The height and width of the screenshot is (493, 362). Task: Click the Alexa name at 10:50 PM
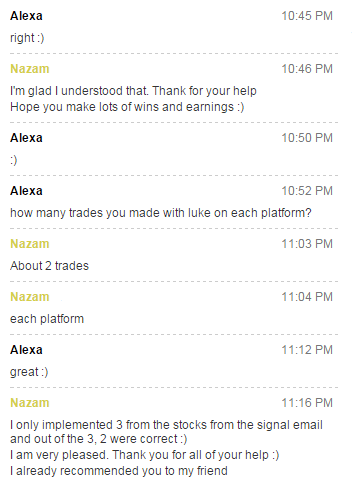[26, 138]
